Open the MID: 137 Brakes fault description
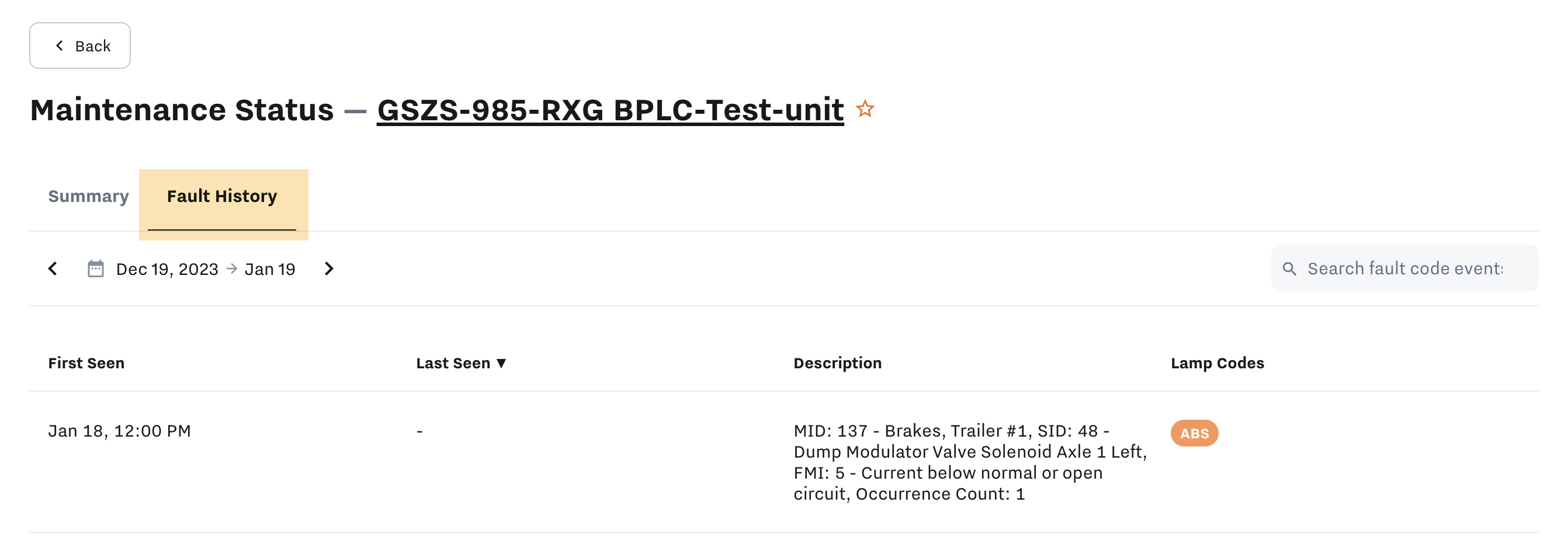This screenshot has width=1568, height=551. click(970, 462)
